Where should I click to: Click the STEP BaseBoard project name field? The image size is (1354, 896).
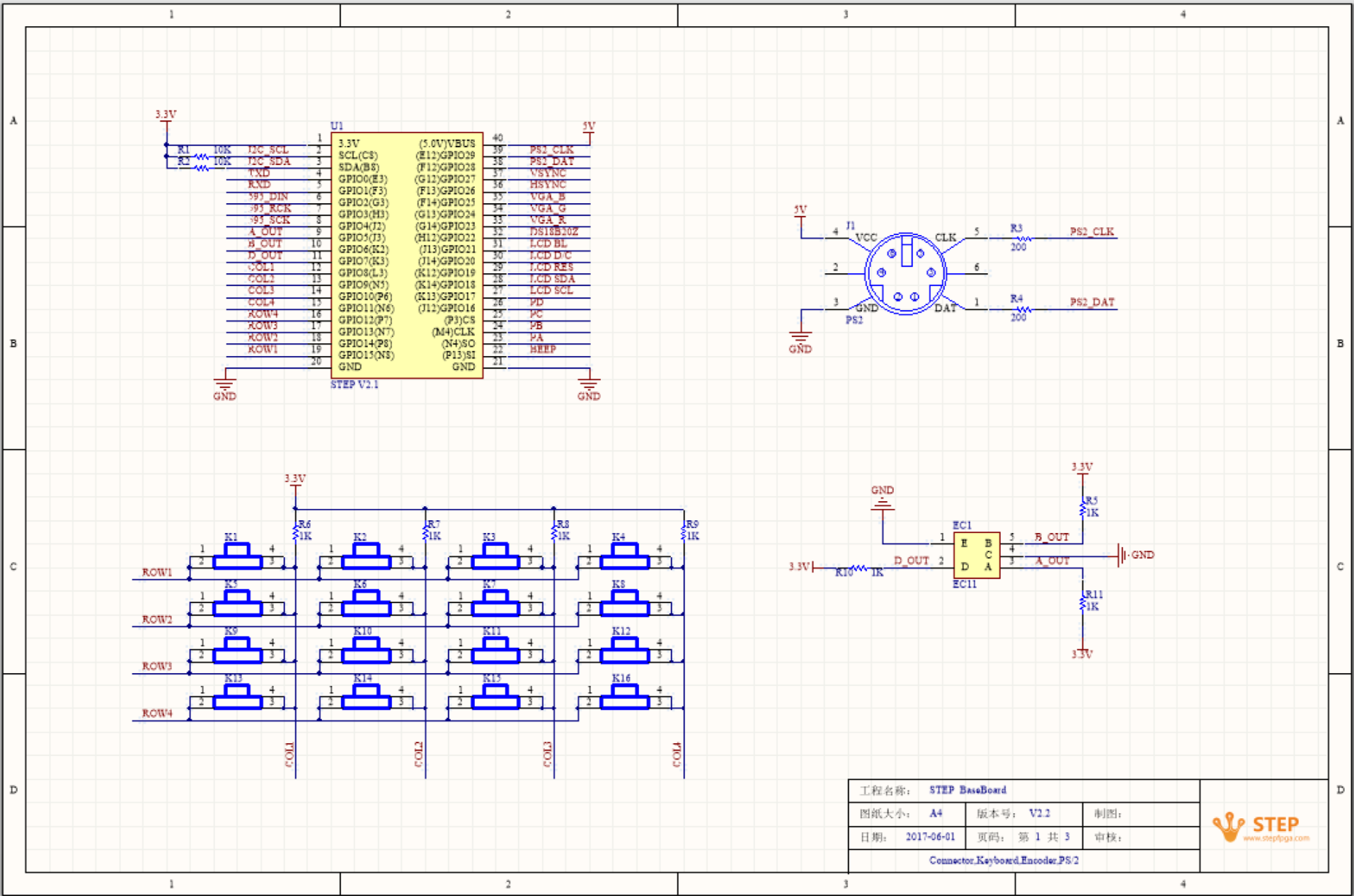click(968, 790)
